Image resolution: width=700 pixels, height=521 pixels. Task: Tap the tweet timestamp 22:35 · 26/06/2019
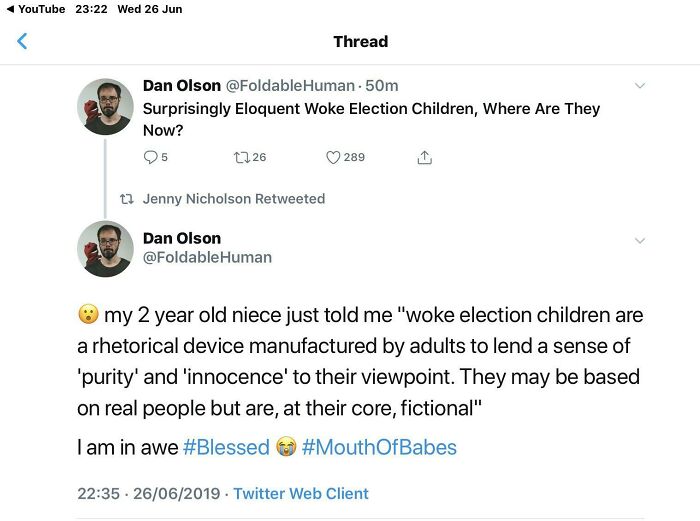pyautogui.click(x=150, y=494)
